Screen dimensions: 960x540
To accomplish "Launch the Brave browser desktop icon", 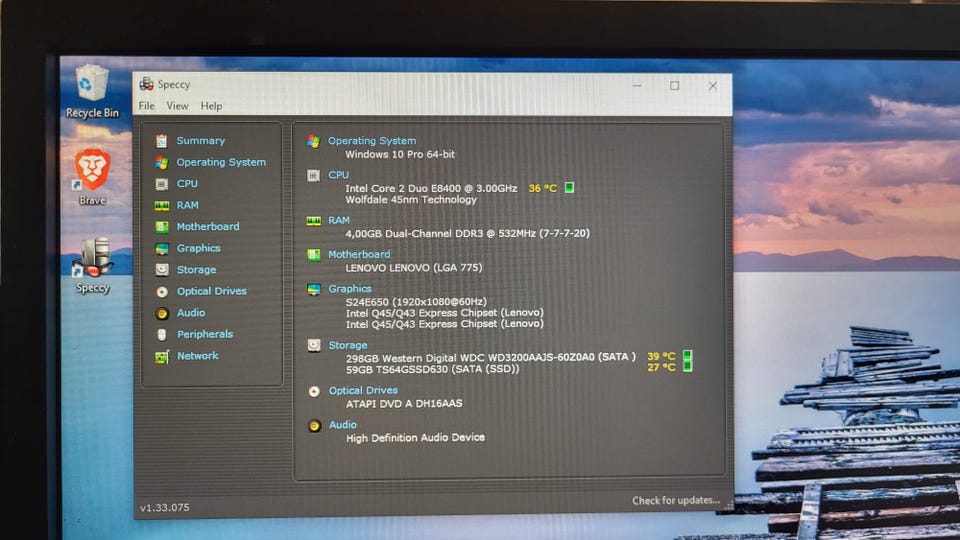I will tap(92, 176).
